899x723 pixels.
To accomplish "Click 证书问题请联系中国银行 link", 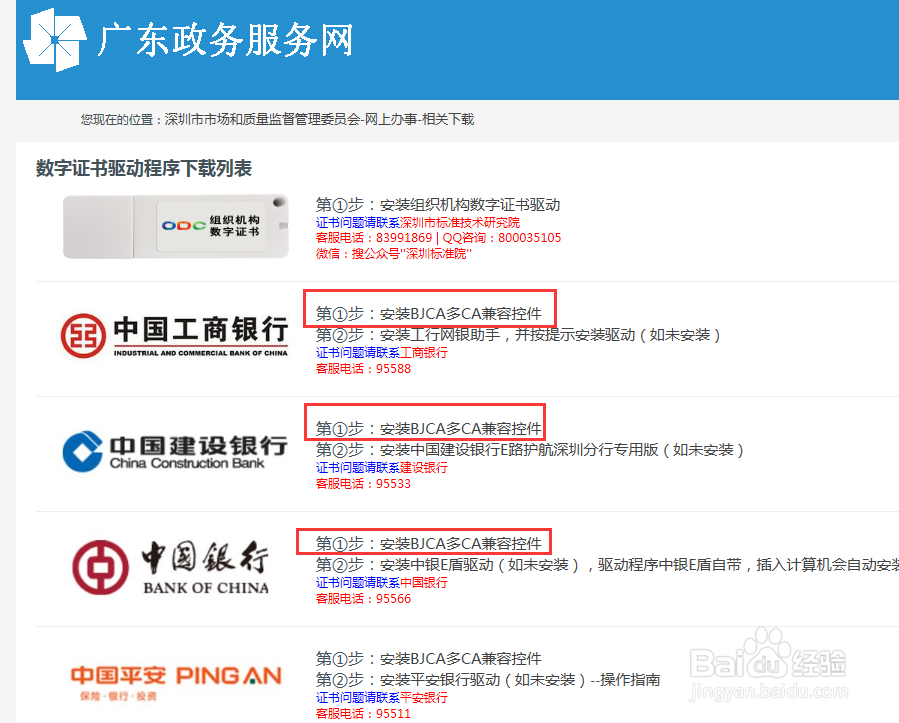I will tap(382, 583).
